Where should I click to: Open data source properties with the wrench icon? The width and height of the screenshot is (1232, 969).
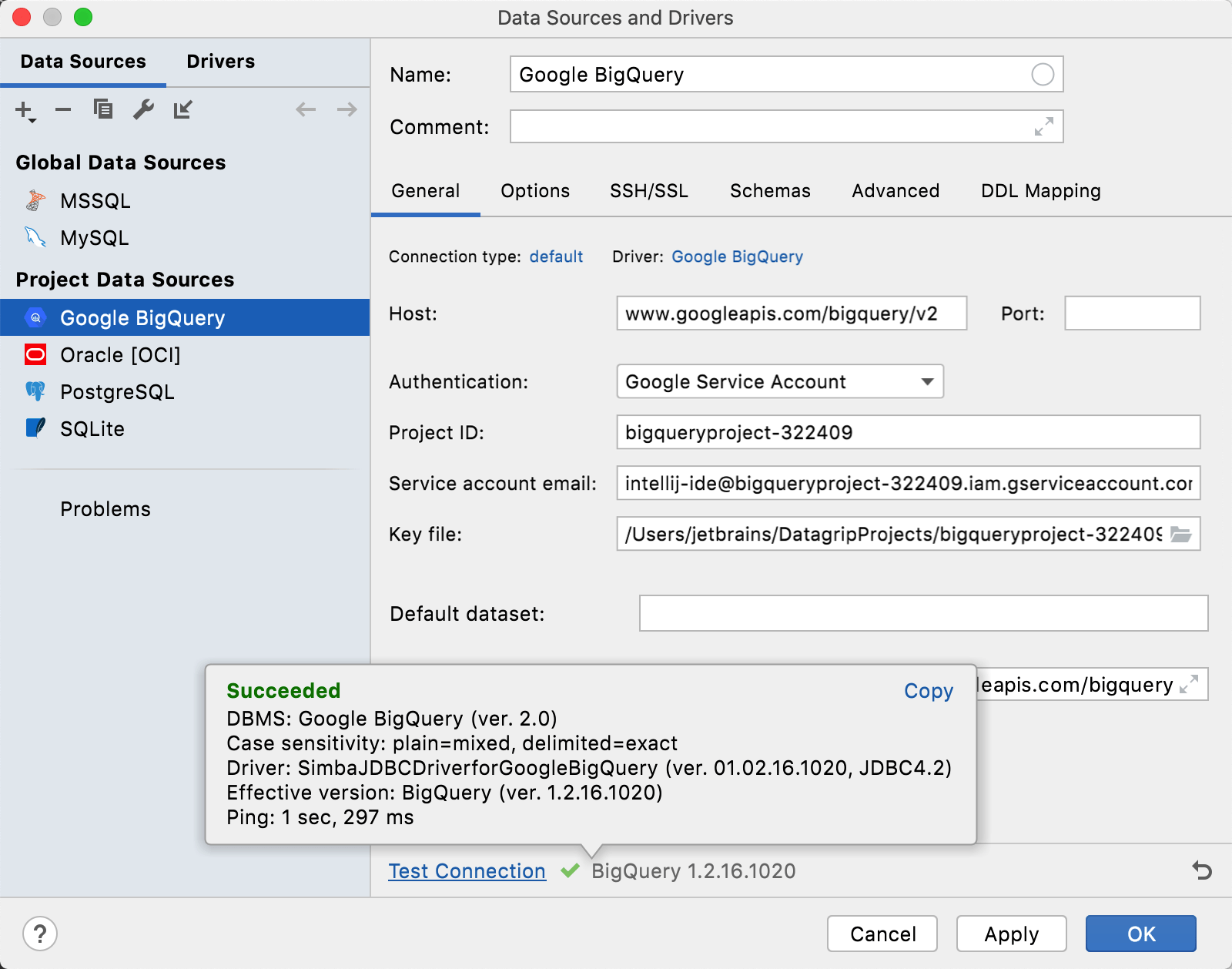142,110
